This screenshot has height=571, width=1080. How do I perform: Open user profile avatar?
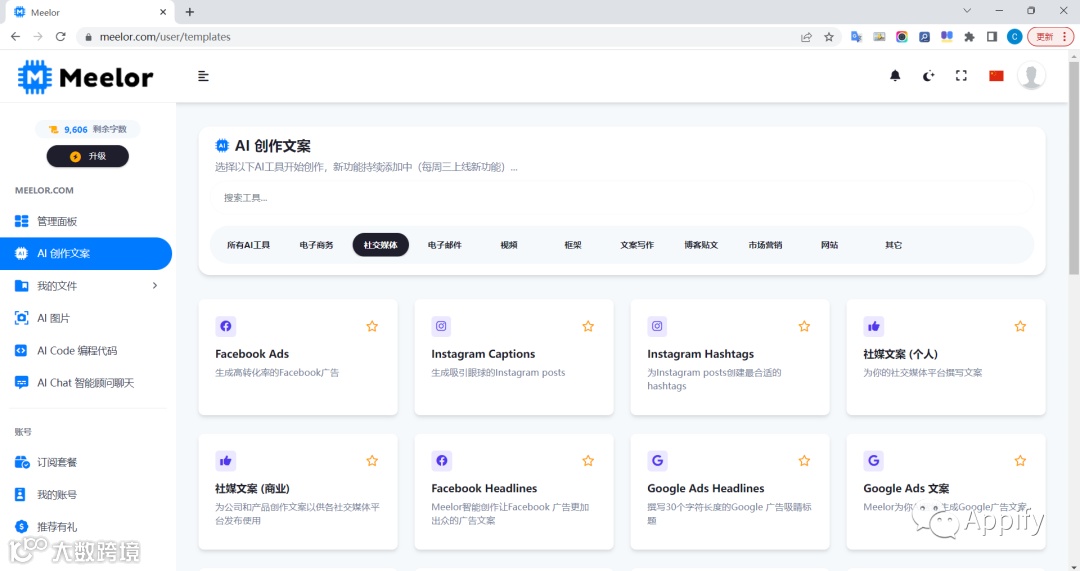(x=1031, y=76)
